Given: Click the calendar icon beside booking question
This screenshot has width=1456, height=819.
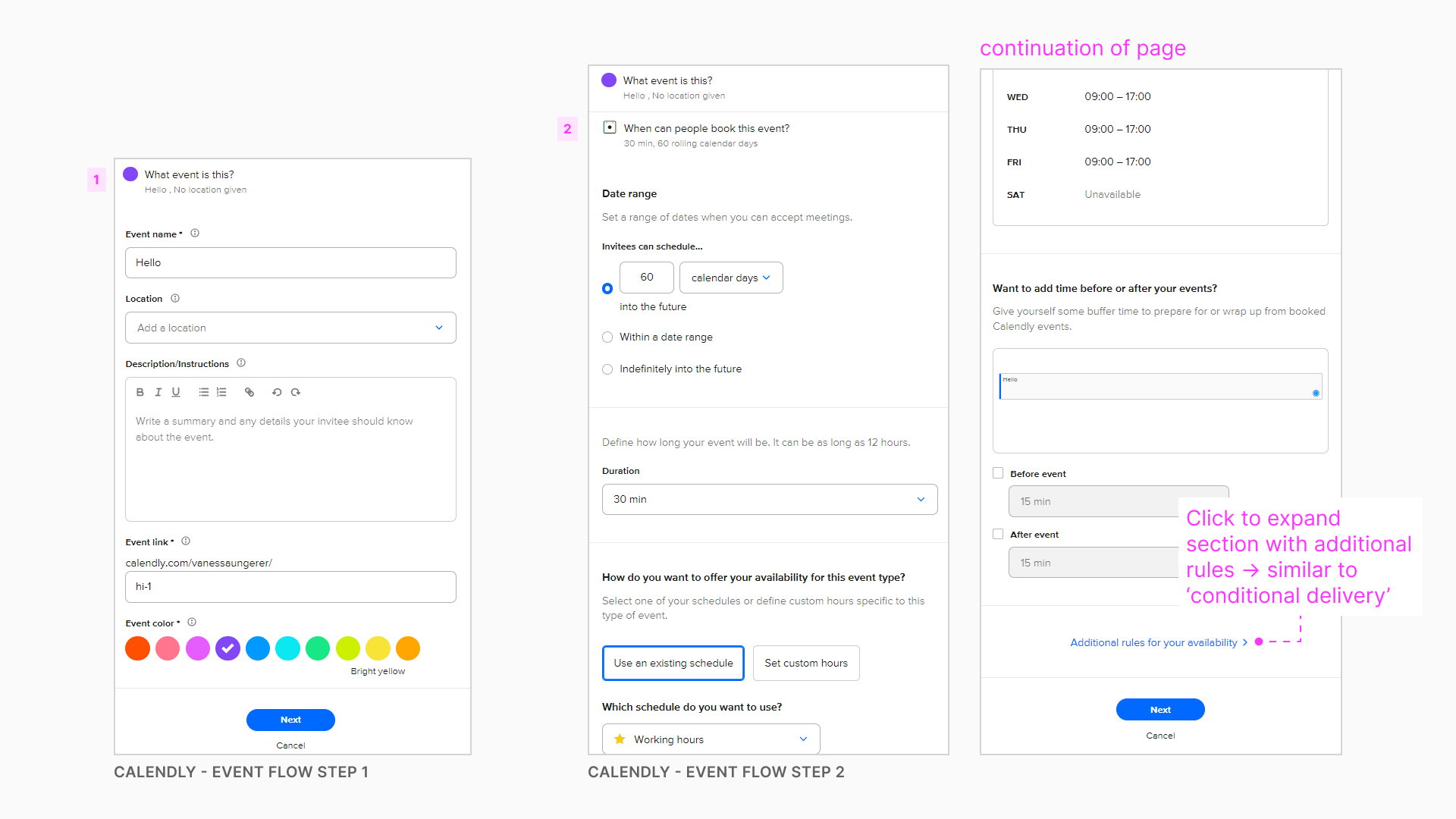Looking at the screenshot, I should tap(610, 127).
